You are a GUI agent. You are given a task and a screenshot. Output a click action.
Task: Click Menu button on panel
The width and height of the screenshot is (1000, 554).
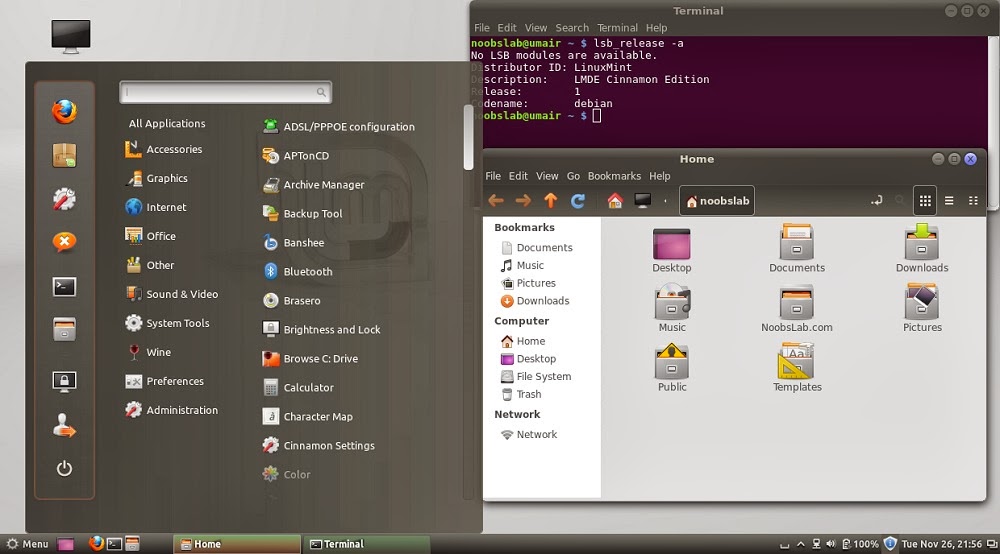coord(27,544)
